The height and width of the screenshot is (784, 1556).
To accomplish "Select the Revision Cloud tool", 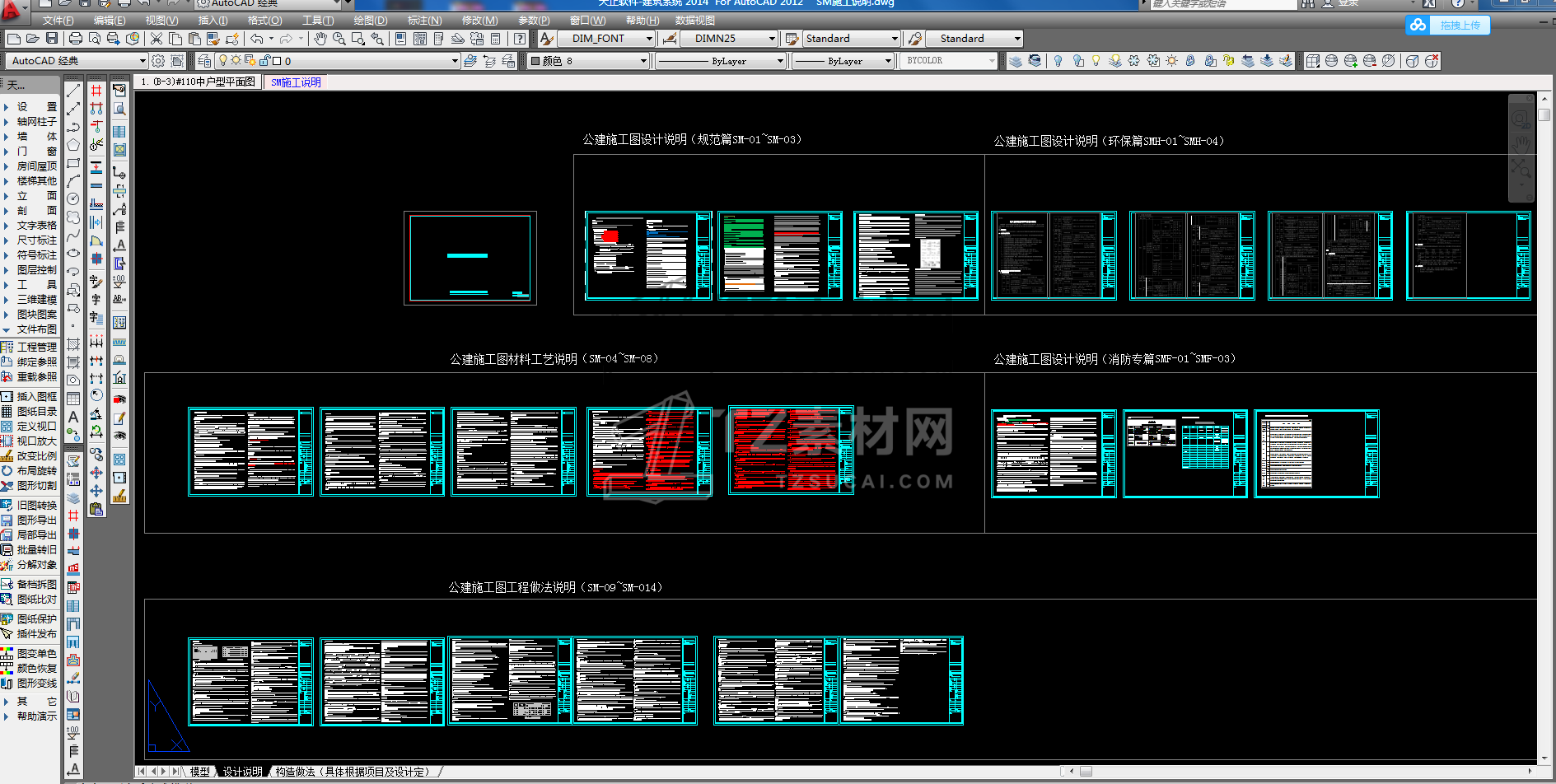I will (x=73, y=217).
